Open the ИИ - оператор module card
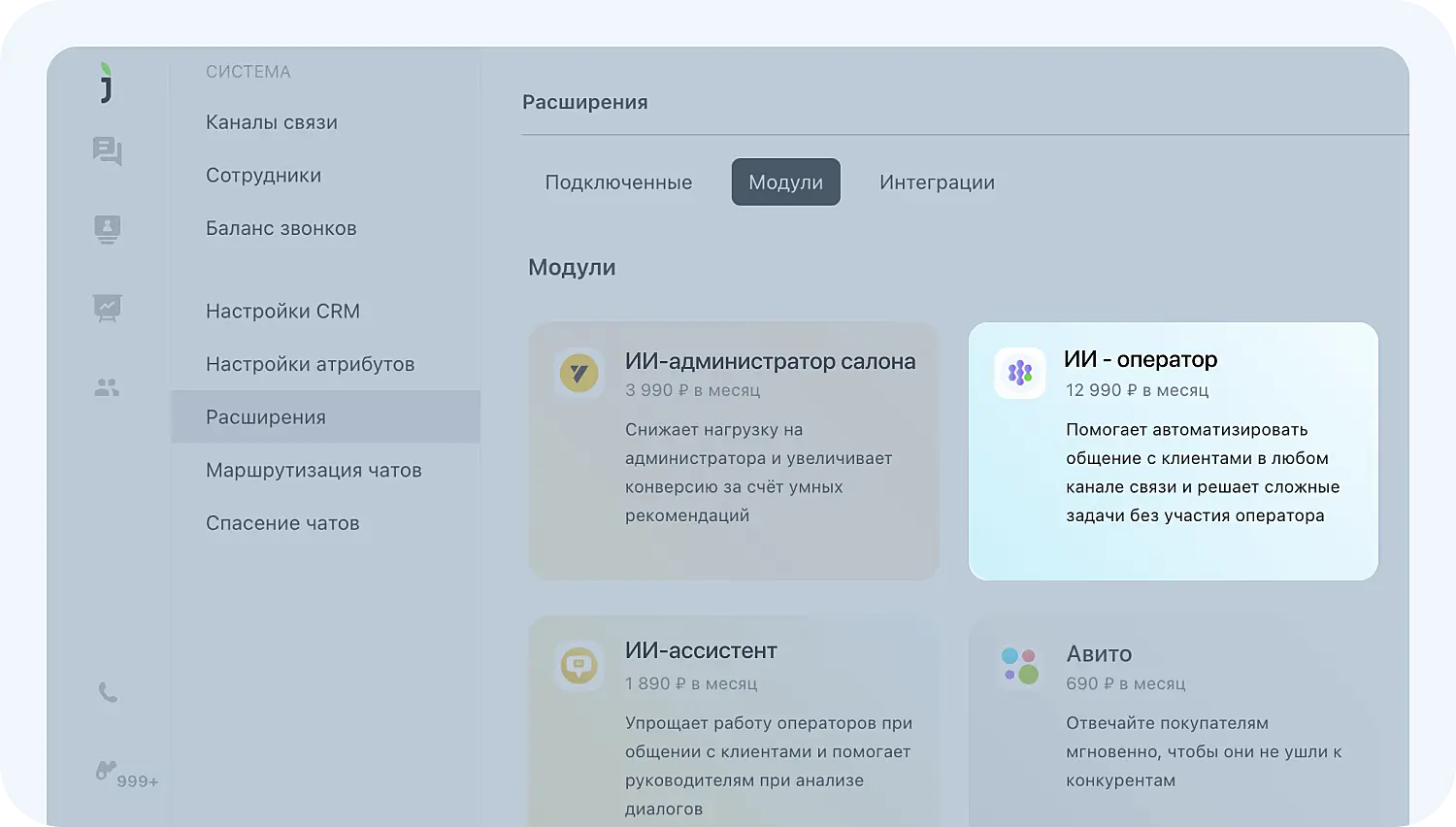Viewport: 1456px width, 827px height. [x=1172, y=450]
